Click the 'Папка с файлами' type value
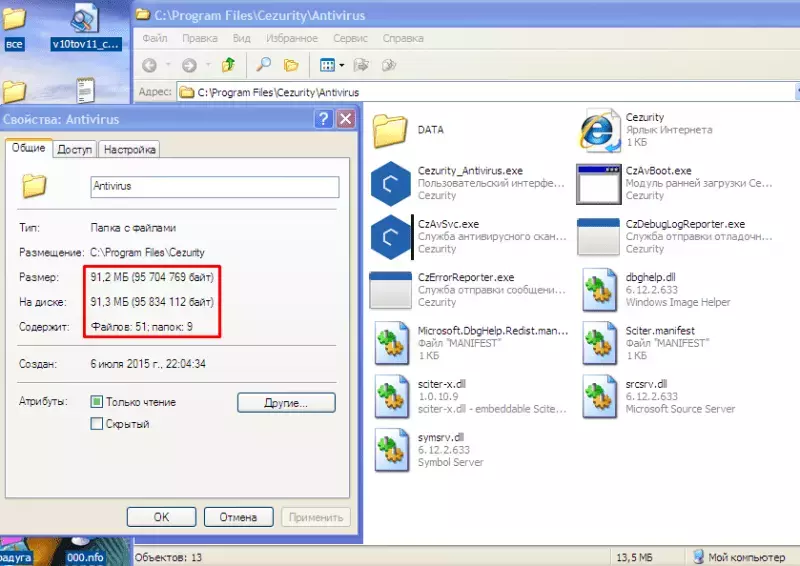 (x=133, y=228)
